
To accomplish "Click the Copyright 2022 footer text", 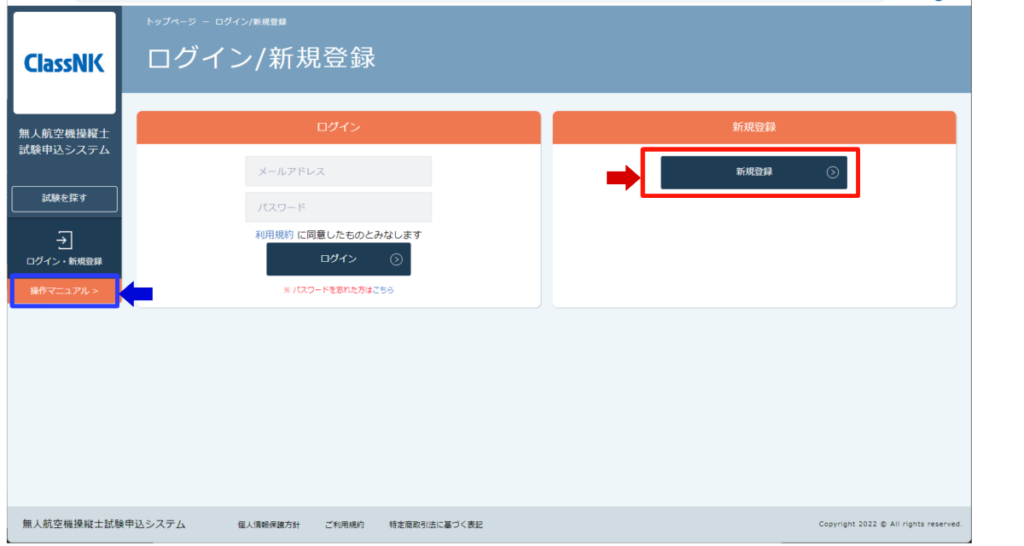I will click(890, 524).
